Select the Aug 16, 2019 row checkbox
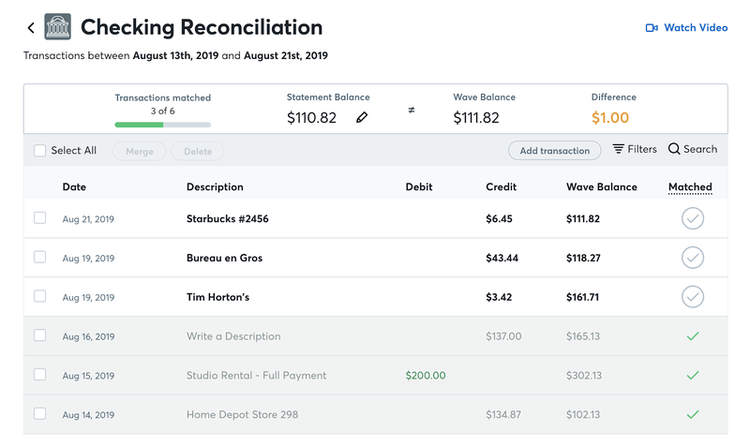 point(40,335)
